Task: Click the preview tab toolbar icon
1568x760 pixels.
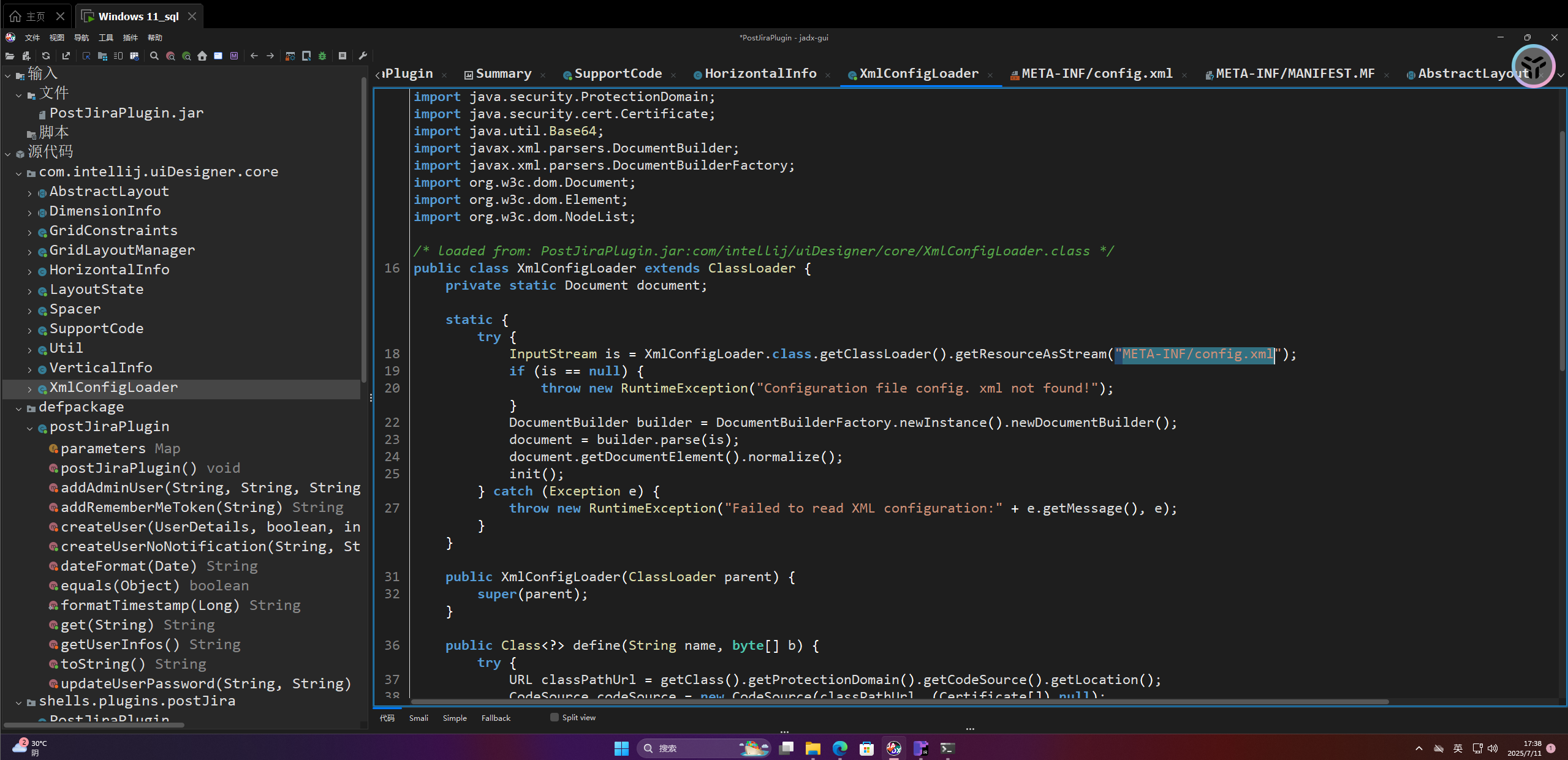Action: tap(118, 56)
